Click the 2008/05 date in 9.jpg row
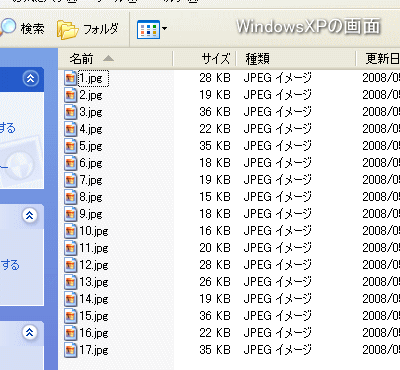 [381, 214]
